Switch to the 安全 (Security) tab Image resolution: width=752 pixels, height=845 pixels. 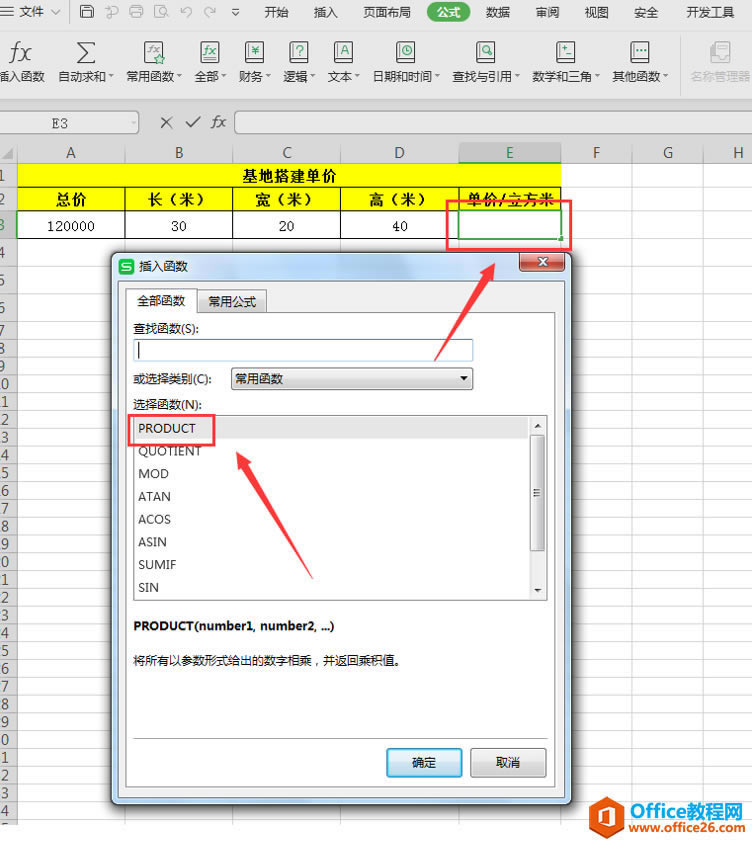point(646,12)
